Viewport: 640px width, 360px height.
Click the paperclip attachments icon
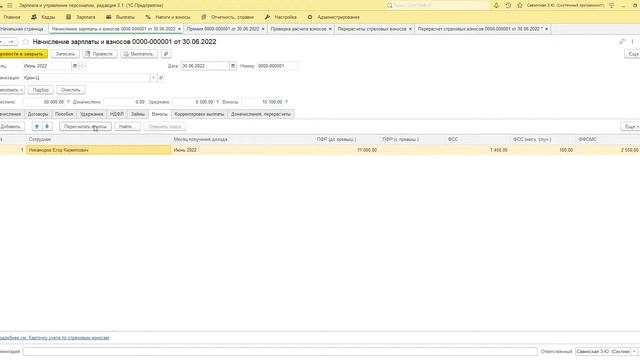pos(166,54)
